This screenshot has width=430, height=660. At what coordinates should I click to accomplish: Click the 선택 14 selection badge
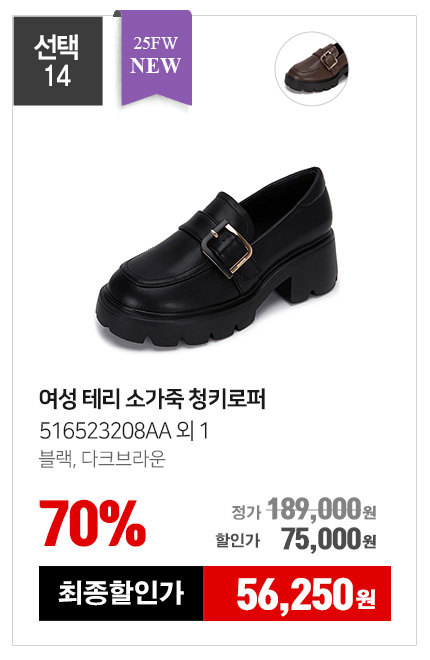tap(58, 61)
